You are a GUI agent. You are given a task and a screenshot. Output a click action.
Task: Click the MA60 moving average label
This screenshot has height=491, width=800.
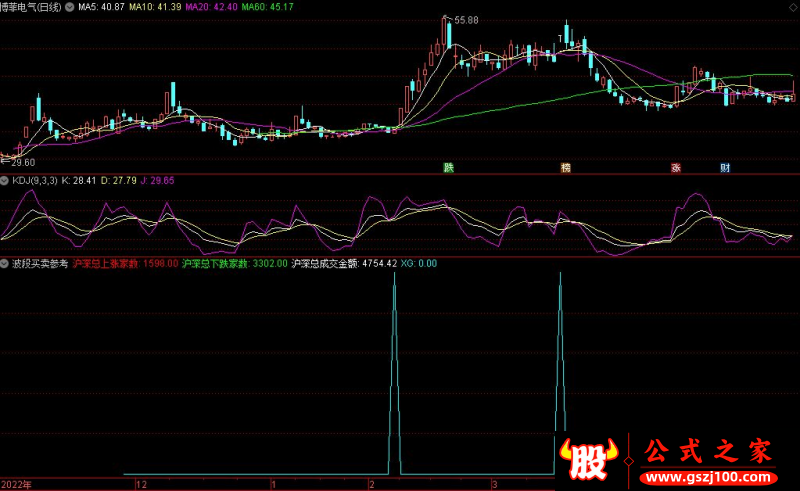[x=274, y=7]
